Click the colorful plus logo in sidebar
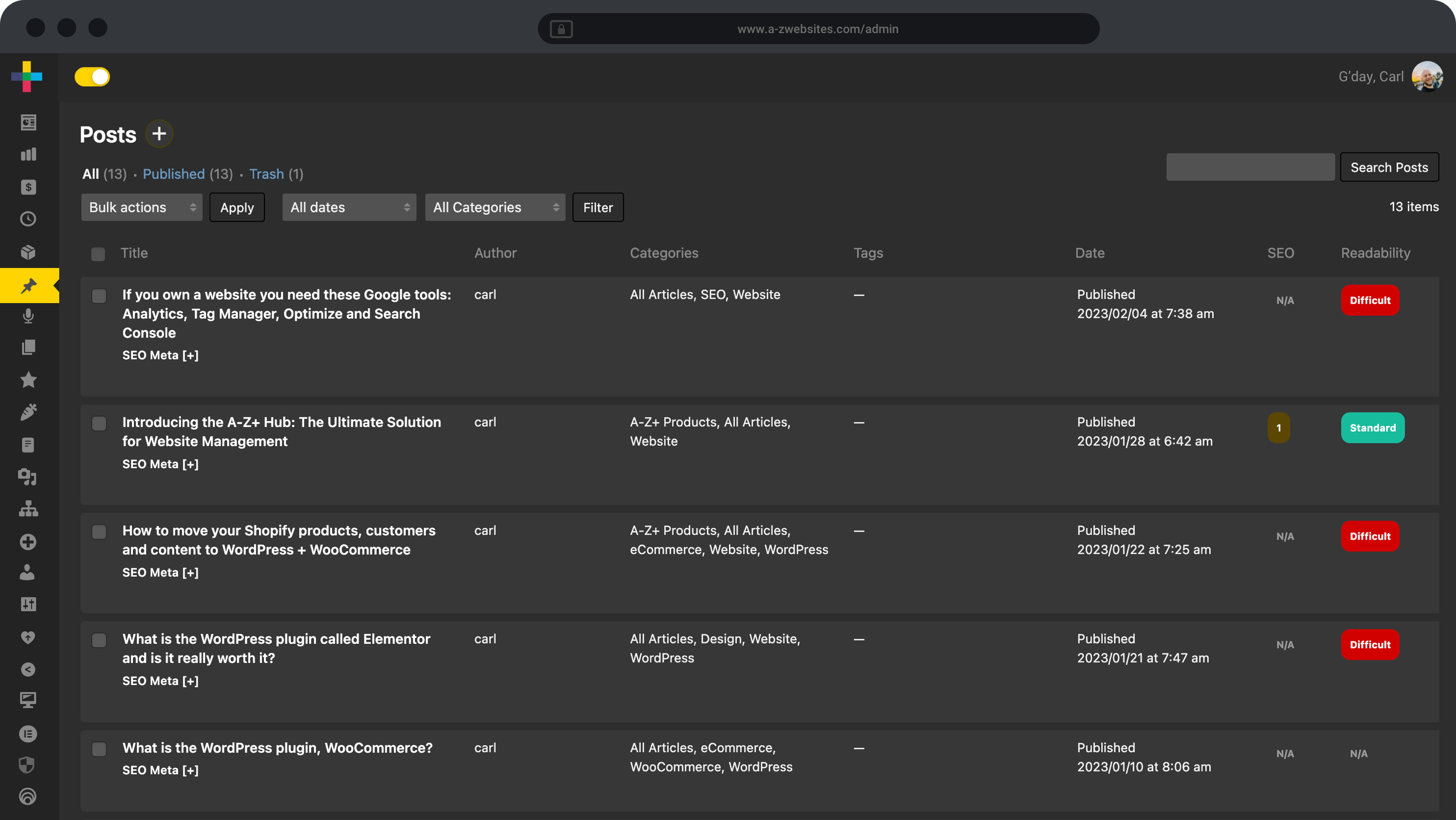Screen dimensions: 1456x820 [27, 76]
